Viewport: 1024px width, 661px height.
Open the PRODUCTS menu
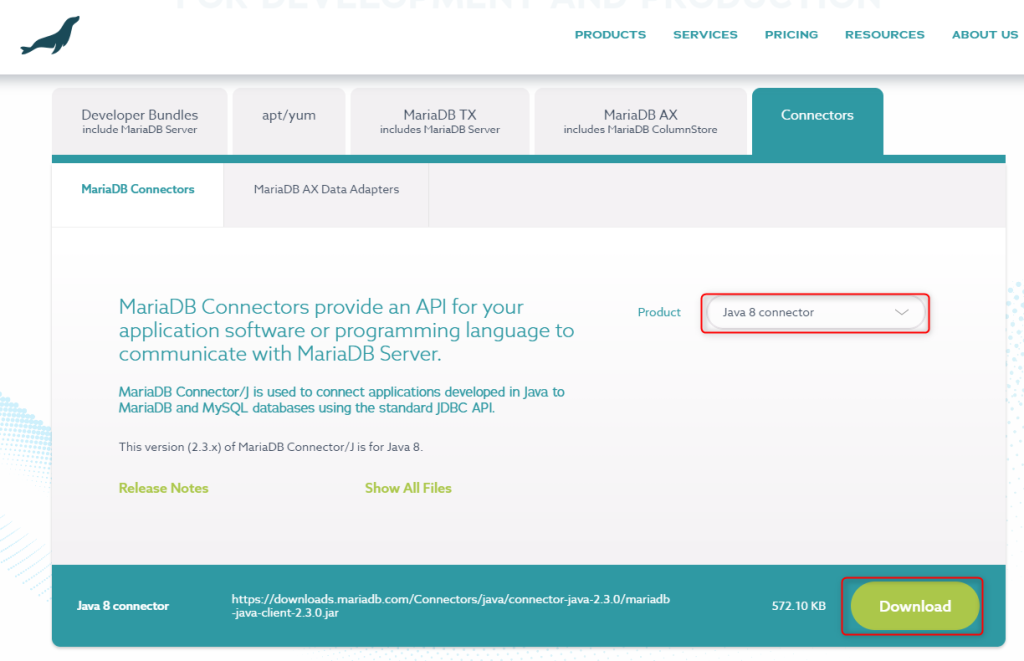click(610, 35)
